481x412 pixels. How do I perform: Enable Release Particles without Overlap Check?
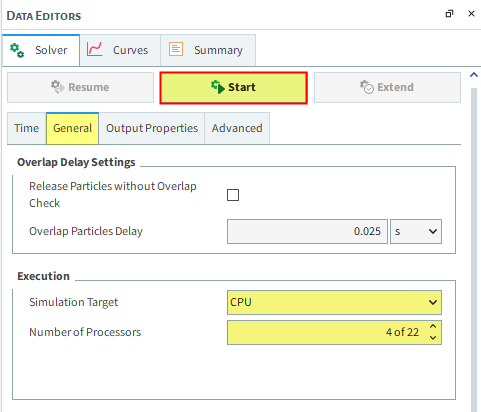(x=233, y=195)
